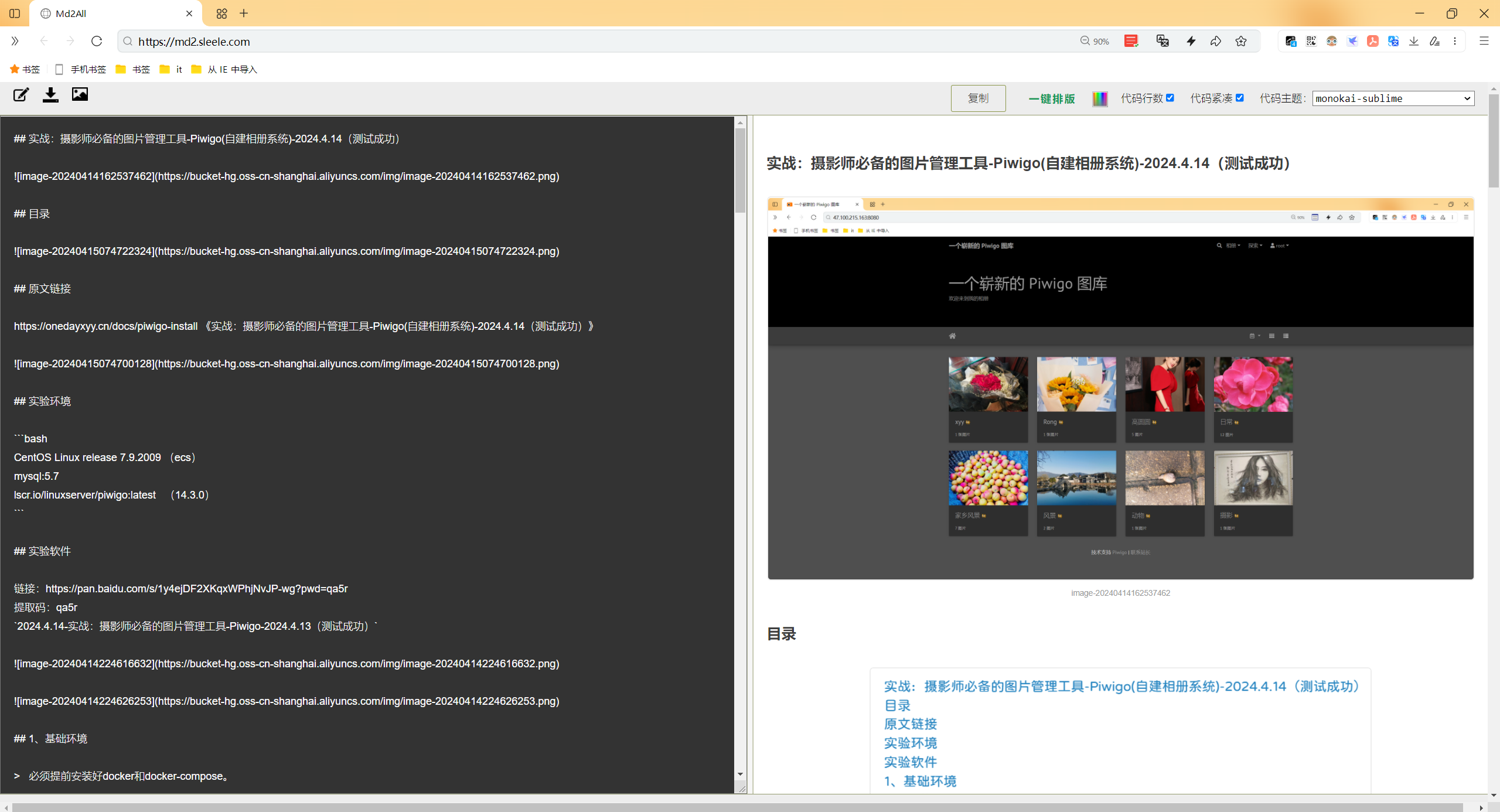
Task: Toggle the 代码行数 checkbox
Action: coord(1170,98)
